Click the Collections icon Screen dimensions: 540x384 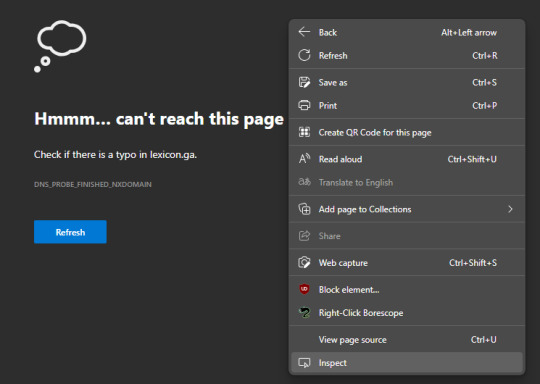(304, 209)
